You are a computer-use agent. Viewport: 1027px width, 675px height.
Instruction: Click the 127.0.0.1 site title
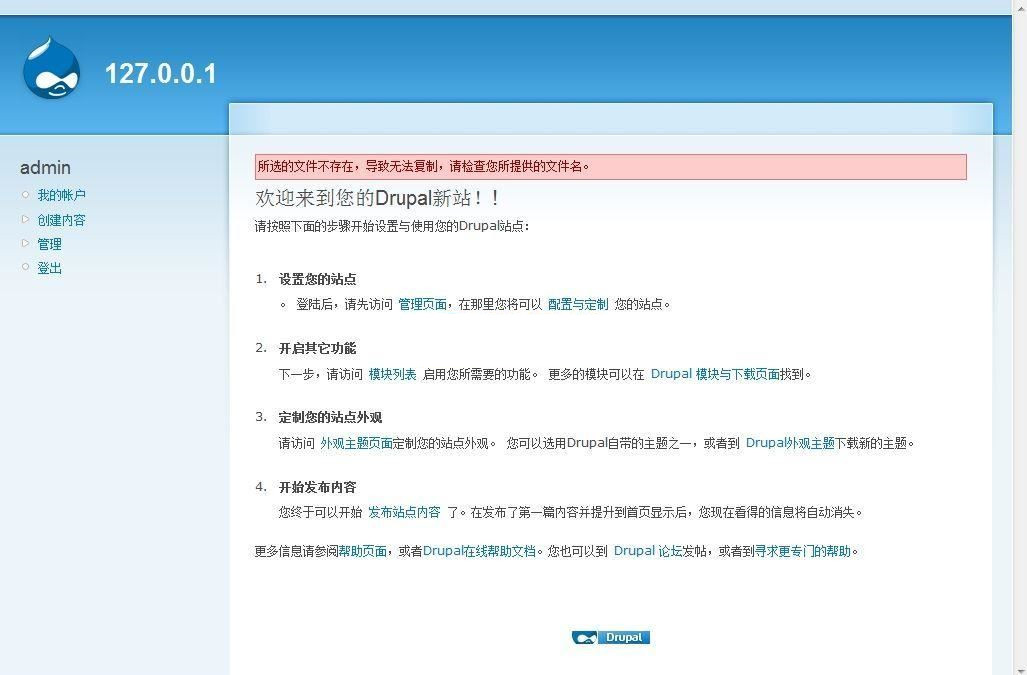click(160, 73)
